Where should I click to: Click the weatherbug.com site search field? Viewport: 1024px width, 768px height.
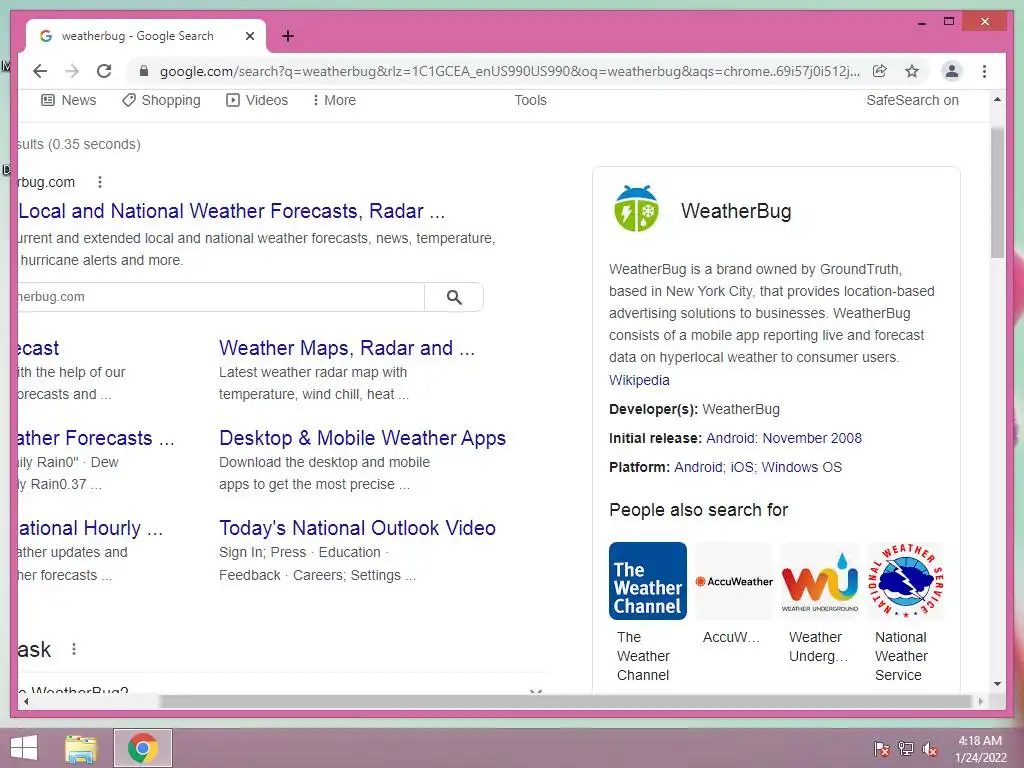[x=221, y=297]
